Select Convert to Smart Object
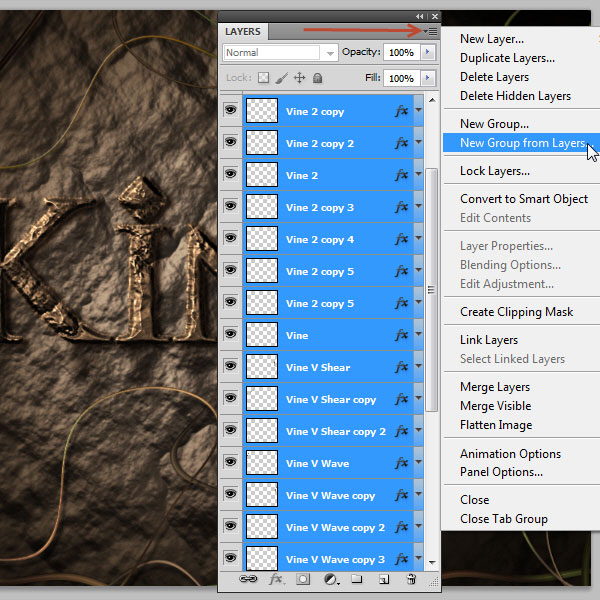600x600 pixels. (x=524, y=199)
